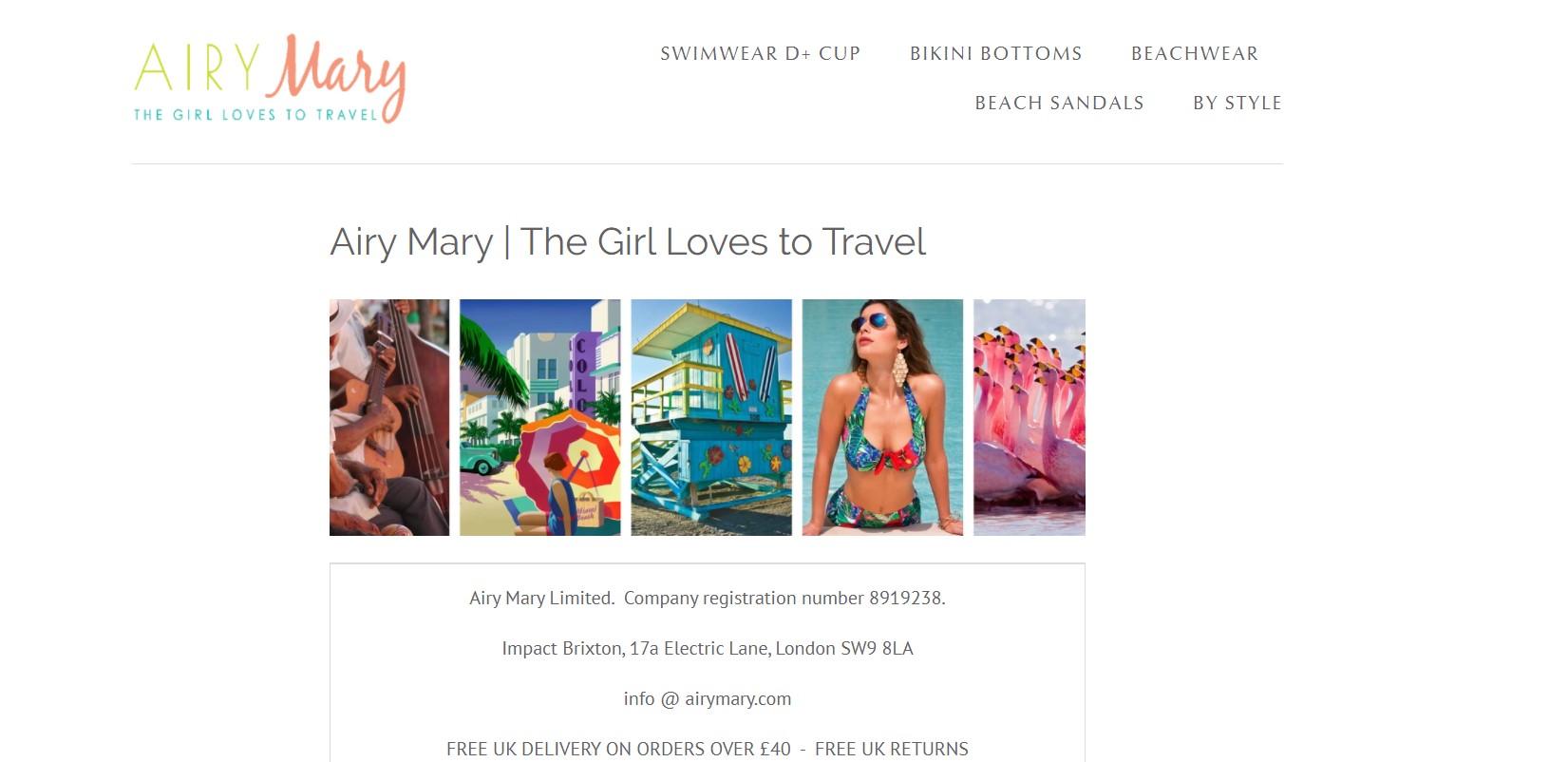Open the Swimwear D+ Cup menu

click(761, 53)
